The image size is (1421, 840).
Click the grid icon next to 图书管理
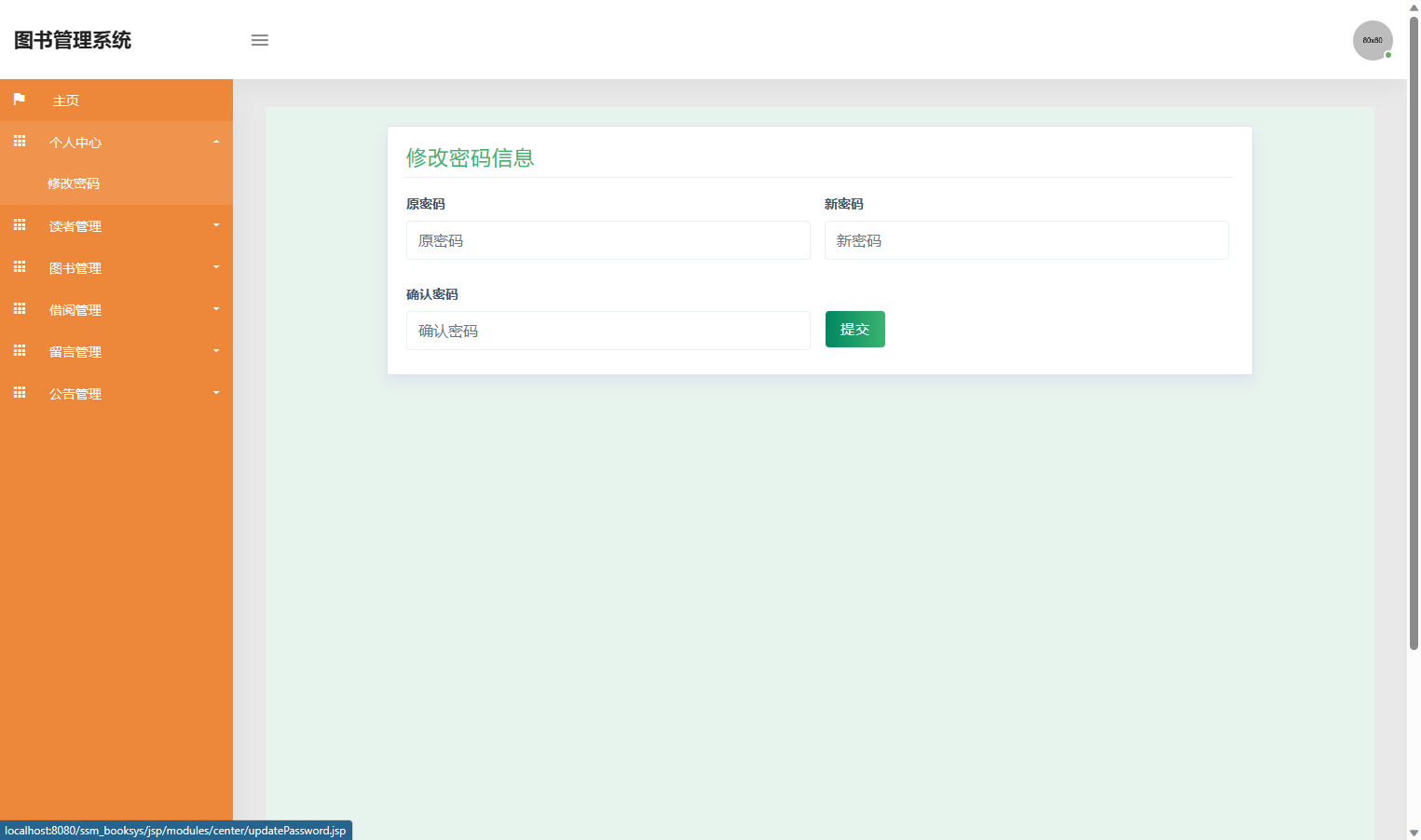(19, 267)
